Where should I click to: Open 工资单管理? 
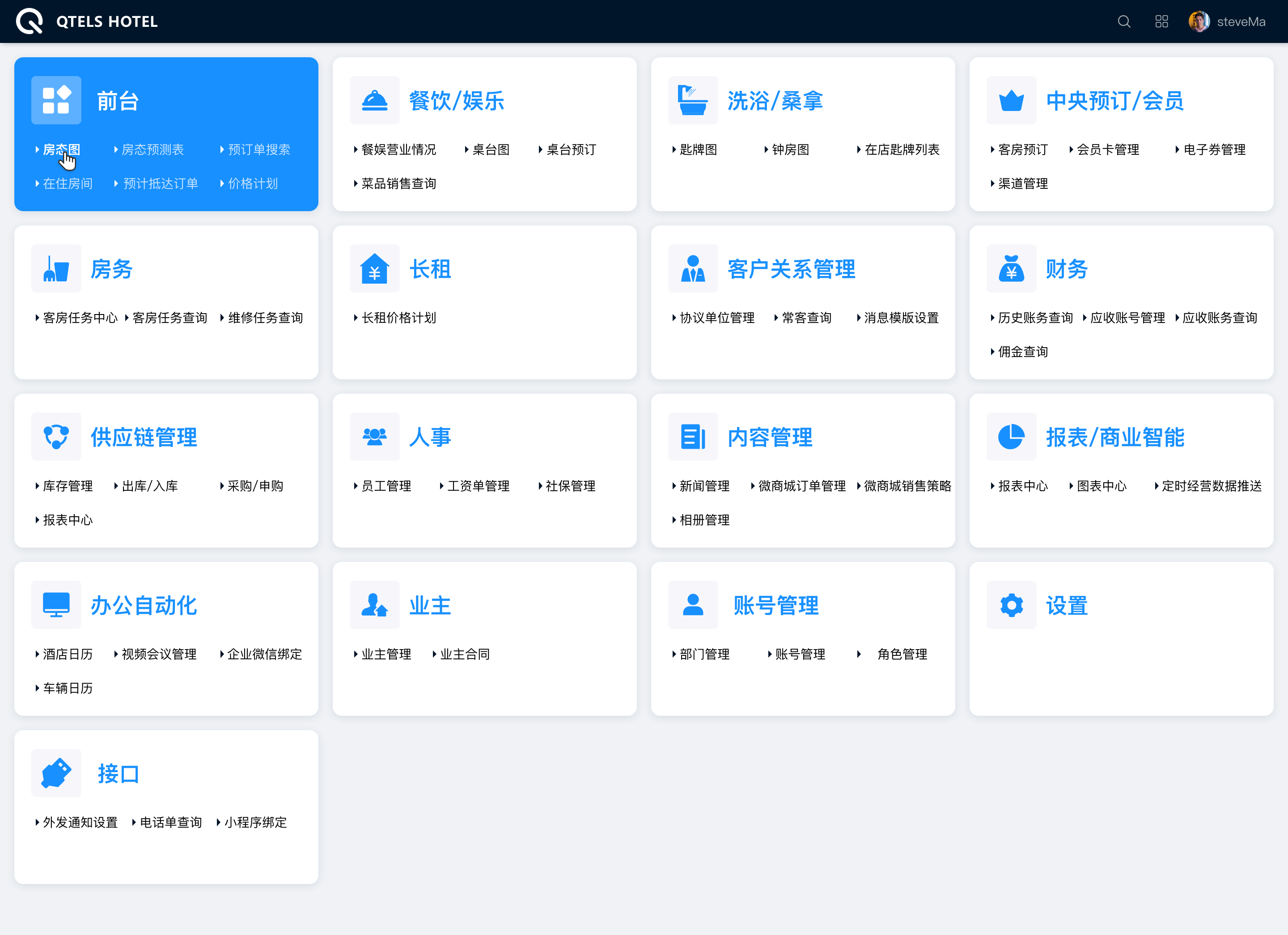(478, 486)
